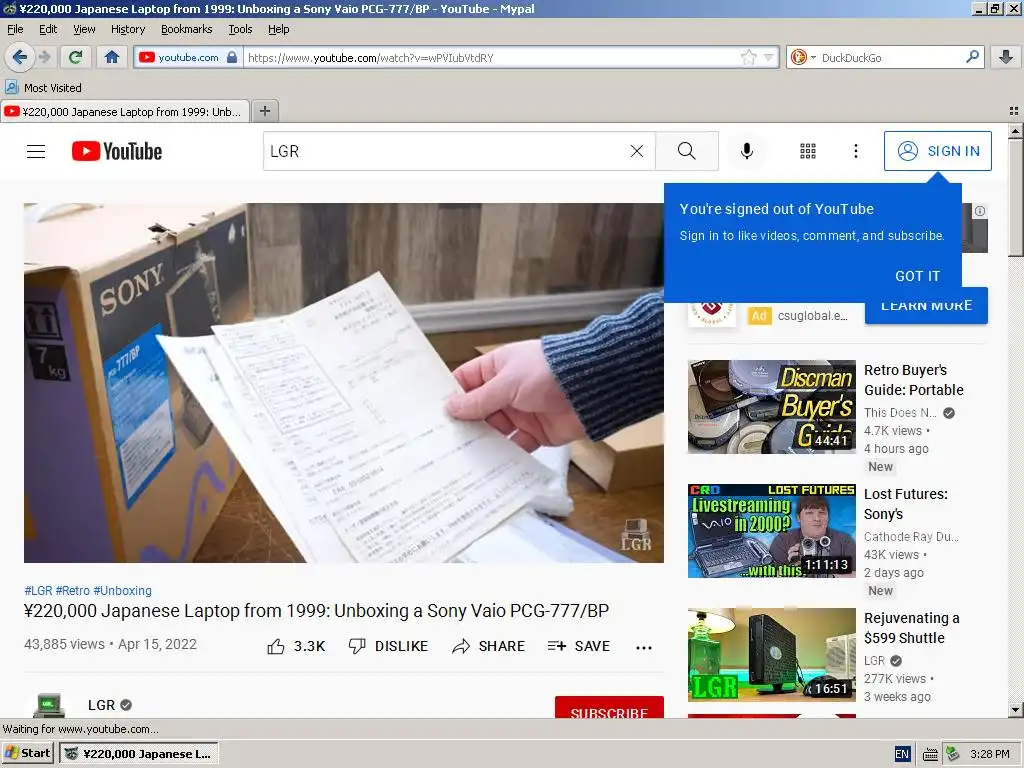Click Mypal taskbar window button

tap(138, 754)
